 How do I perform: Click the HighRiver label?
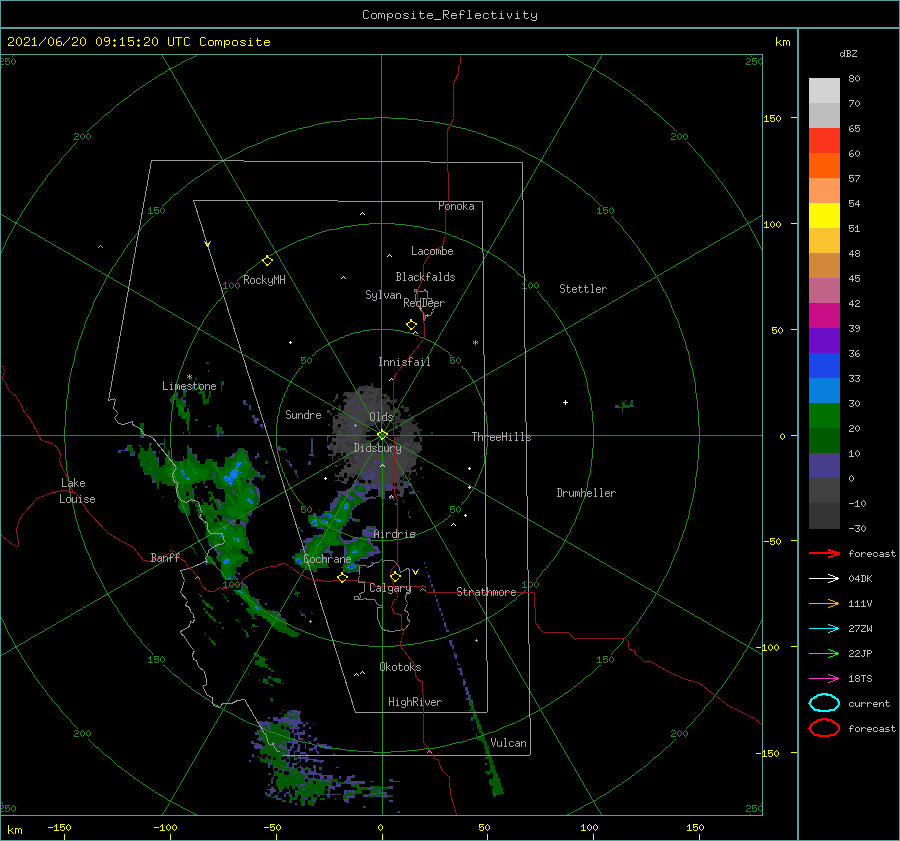(415, 702)
